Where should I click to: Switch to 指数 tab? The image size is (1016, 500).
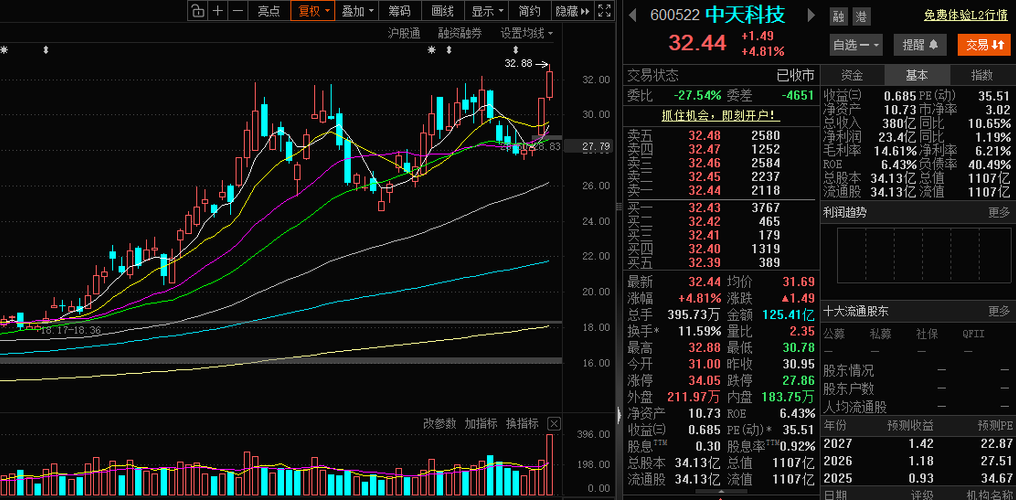pos(982,75)
